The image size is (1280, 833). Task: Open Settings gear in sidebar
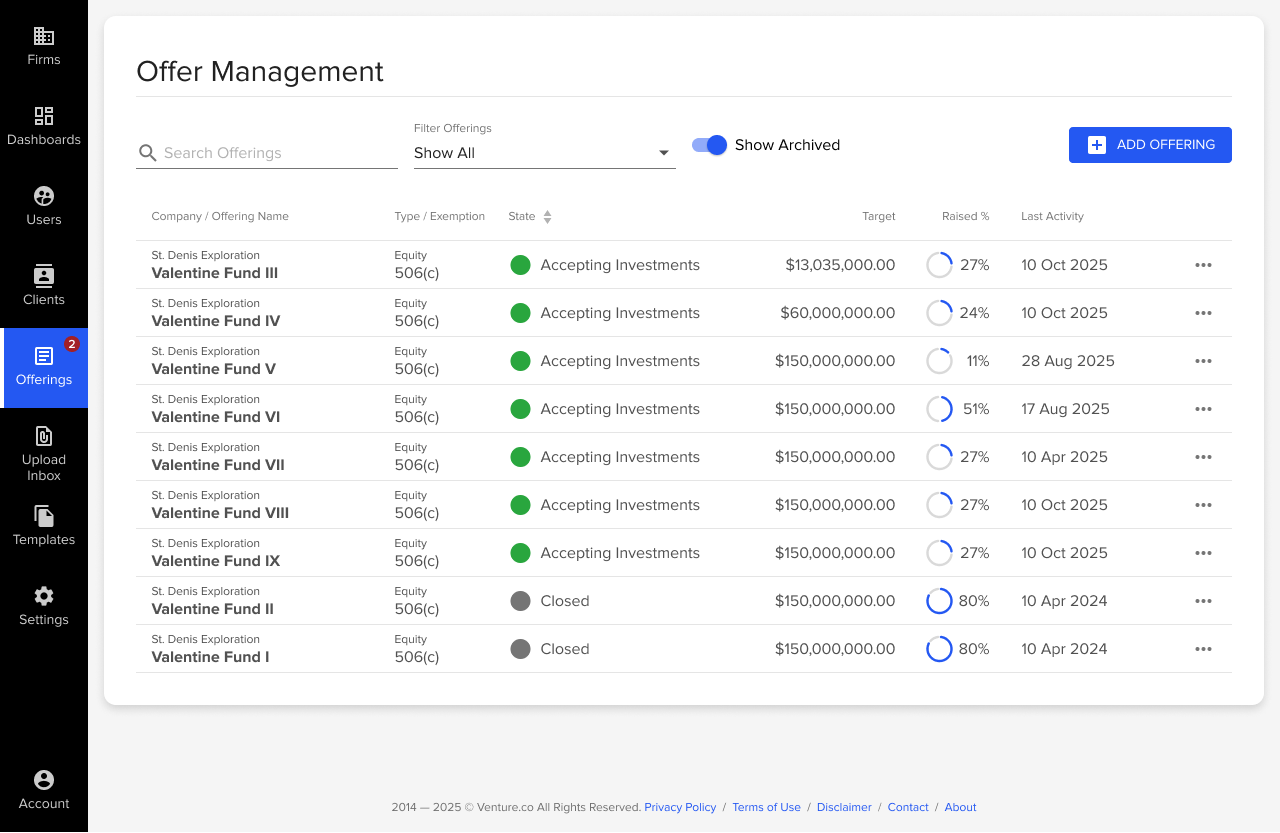(x=44, y=597)
